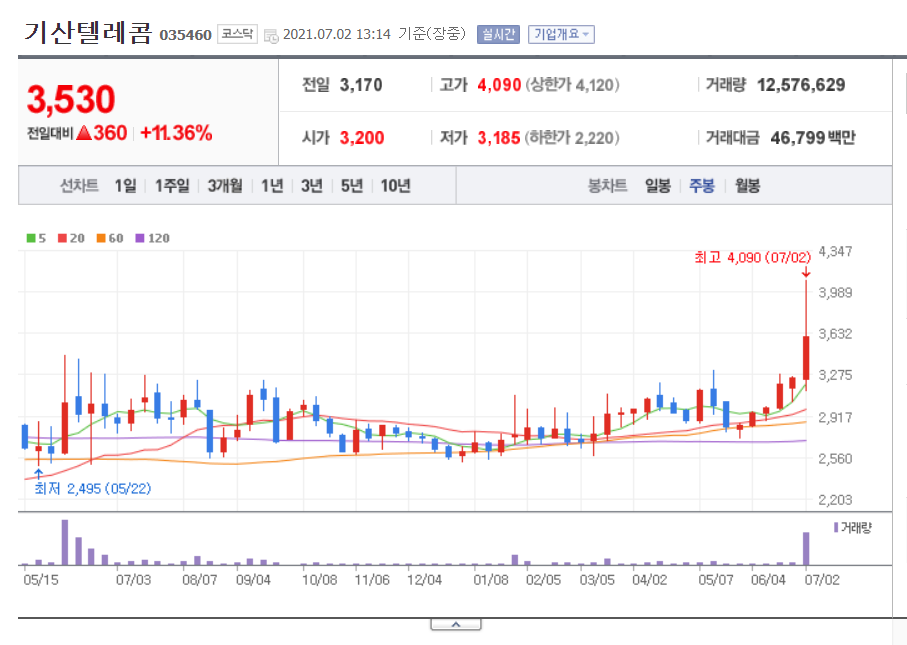Click the 기산텔레콤 company name title
Viewport: 907px width, 645px height.
coord(88,32)
